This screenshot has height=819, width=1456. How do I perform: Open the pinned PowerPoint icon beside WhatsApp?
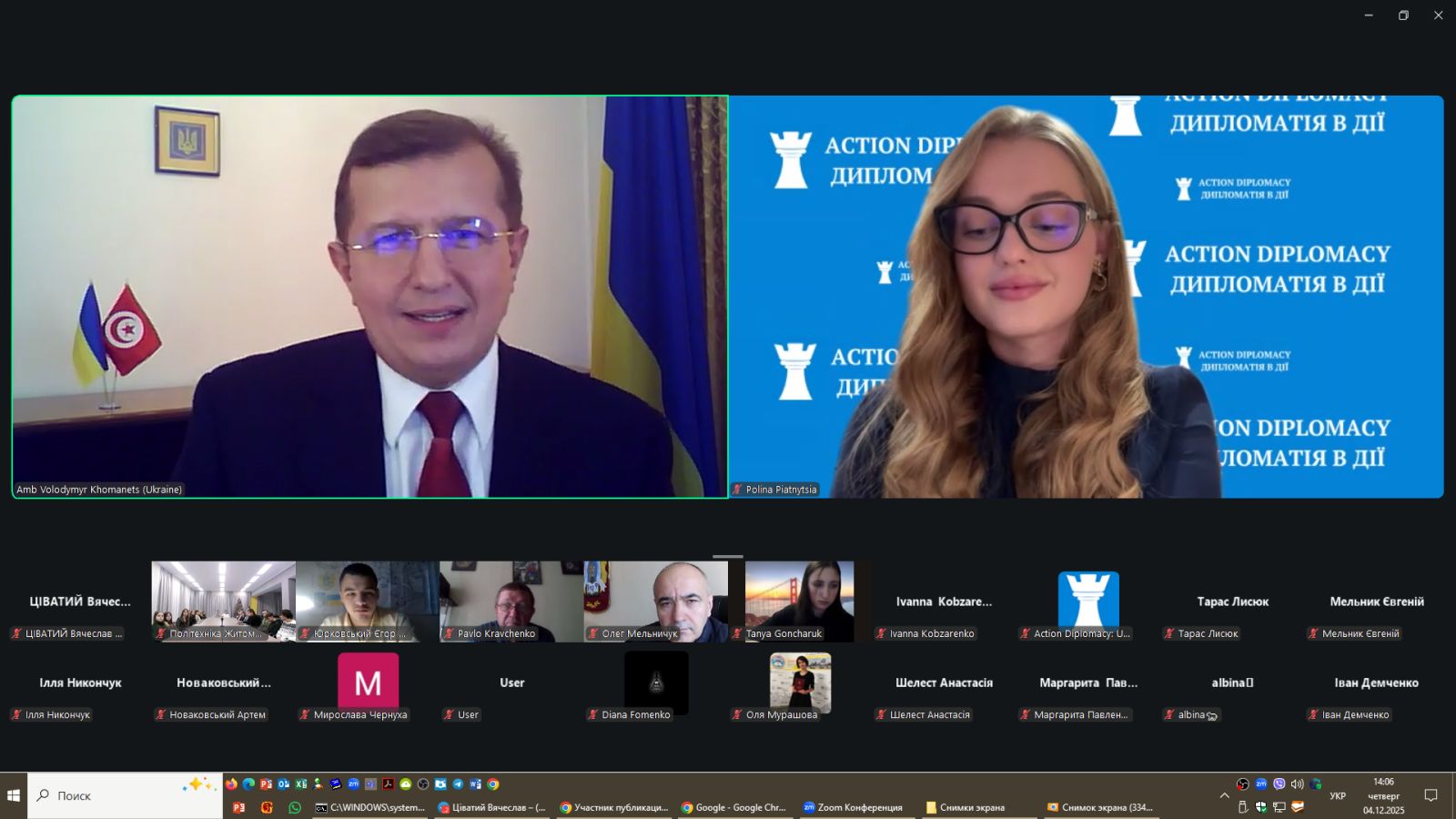[x=239, y=807]
